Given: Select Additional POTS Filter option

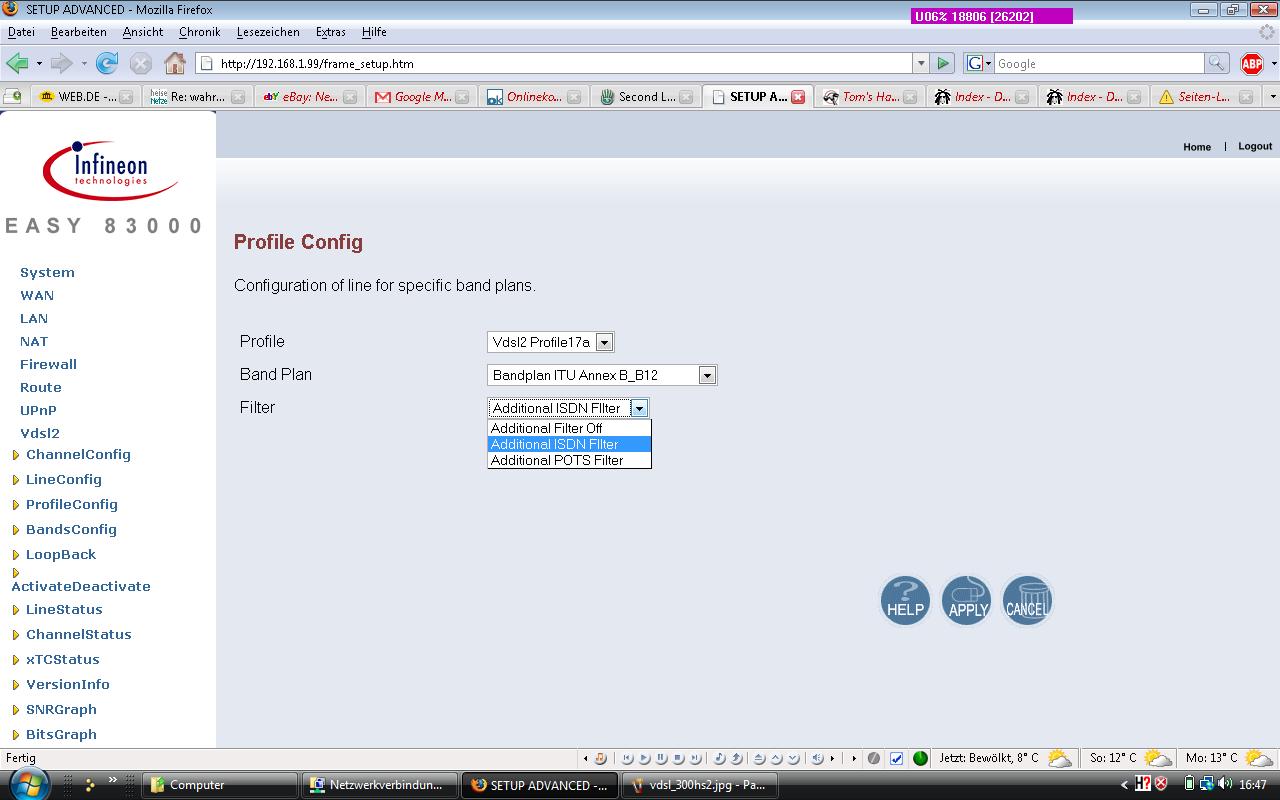Looking at the screenshot, I should (x=569, y=460).
